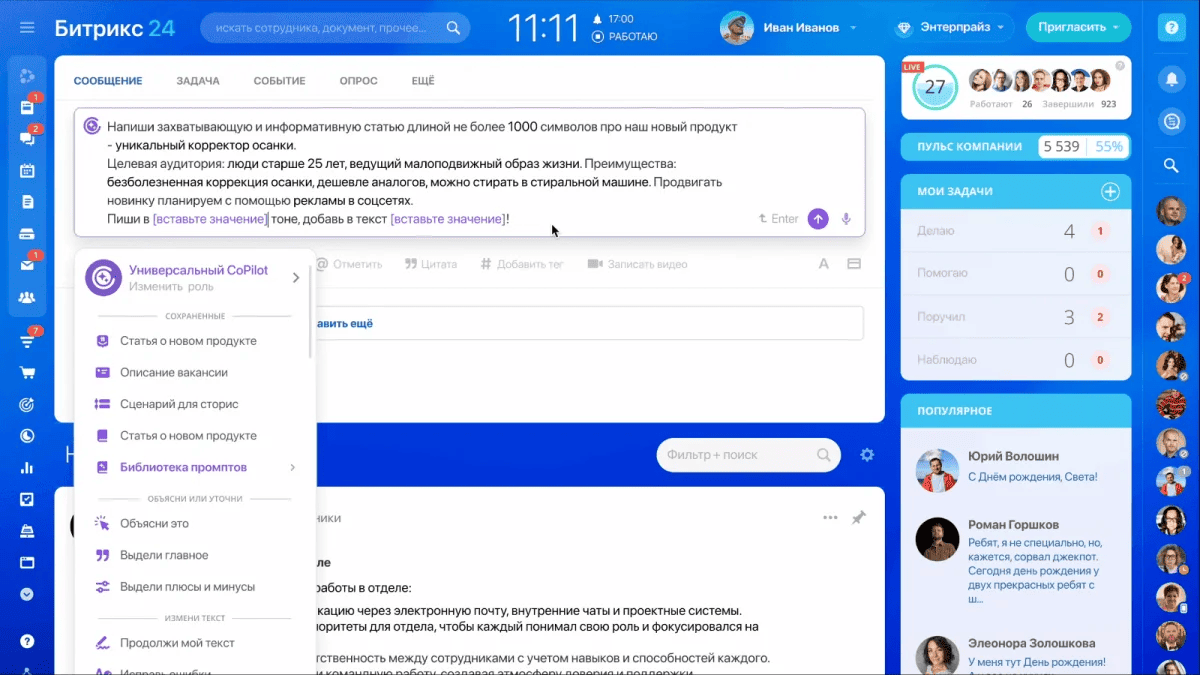Click the Пульс компании 55% indicator

(1109, 147)
